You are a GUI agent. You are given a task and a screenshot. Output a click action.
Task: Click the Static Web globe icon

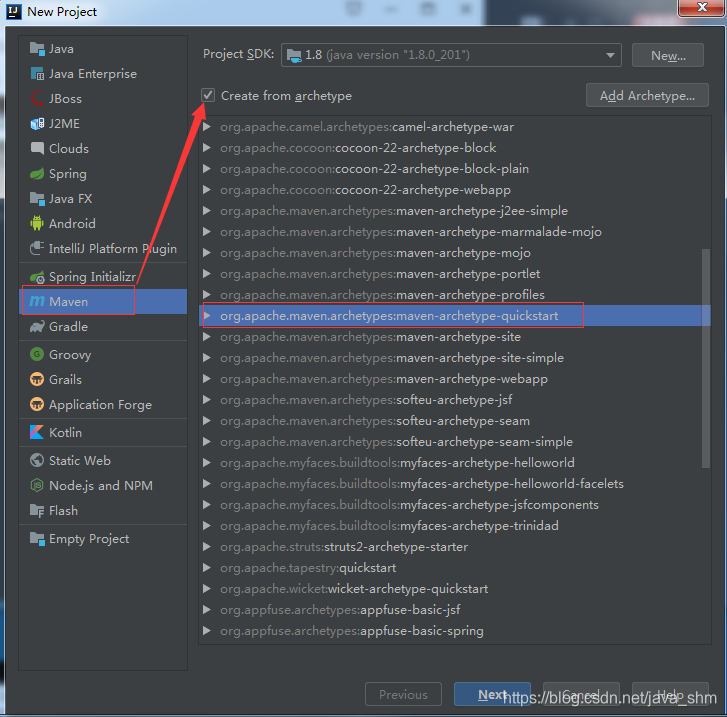tap(37, 461)
